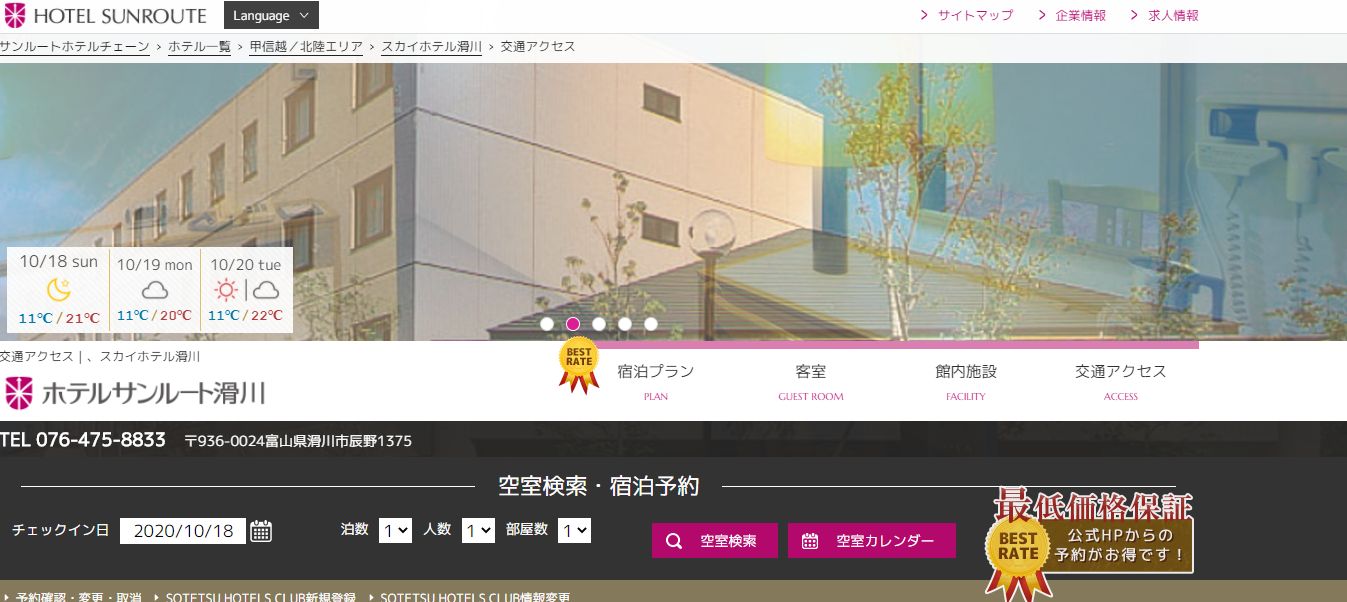Select the first carousel dot
The image size is (1347, 602).
[547, 324]
